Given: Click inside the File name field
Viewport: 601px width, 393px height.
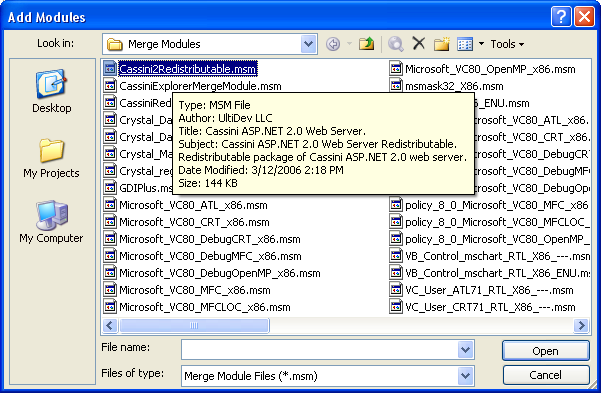Looking at the screenshot, I should 320,350.
